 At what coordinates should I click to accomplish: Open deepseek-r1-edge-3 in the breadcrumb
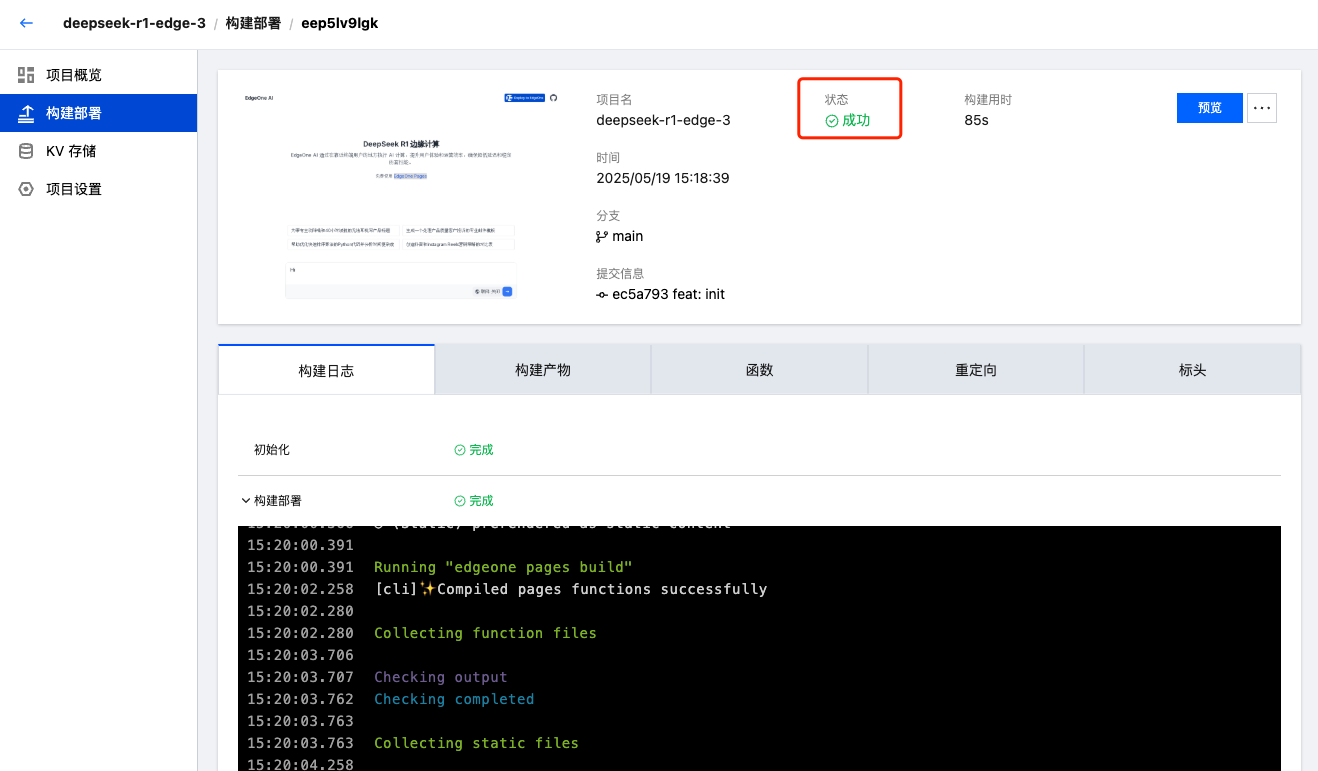[x=134, y=23]
